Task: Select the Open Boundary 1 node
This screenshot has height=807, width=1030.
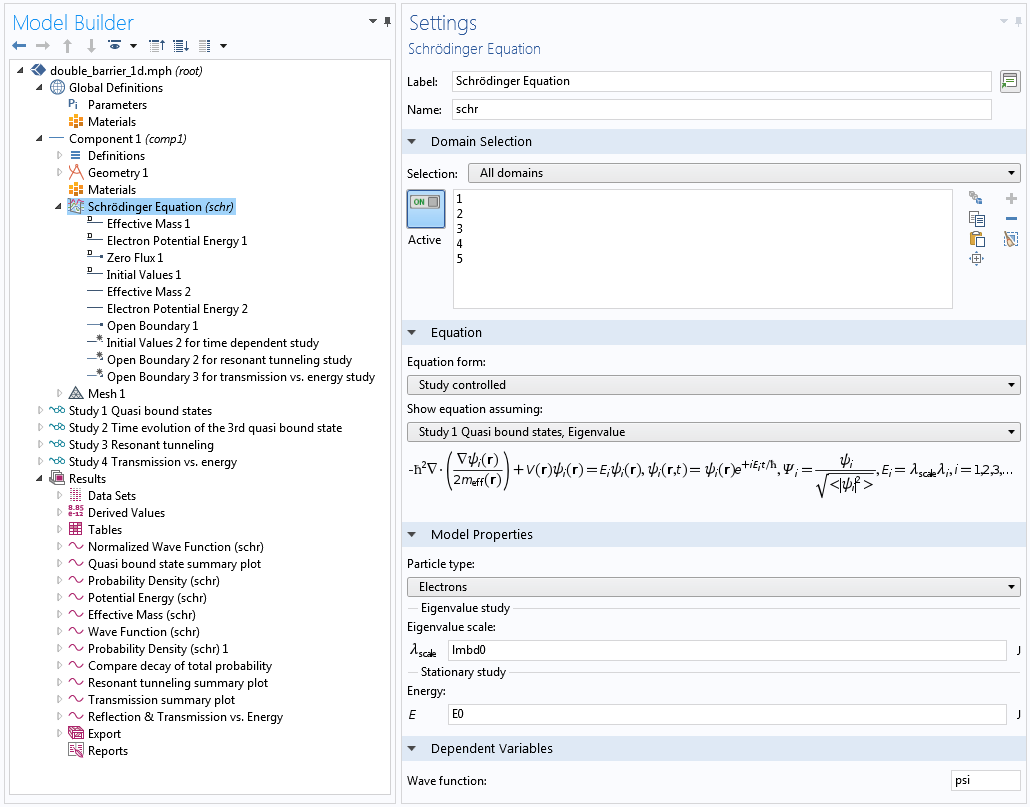Action: tap(152, 326)
